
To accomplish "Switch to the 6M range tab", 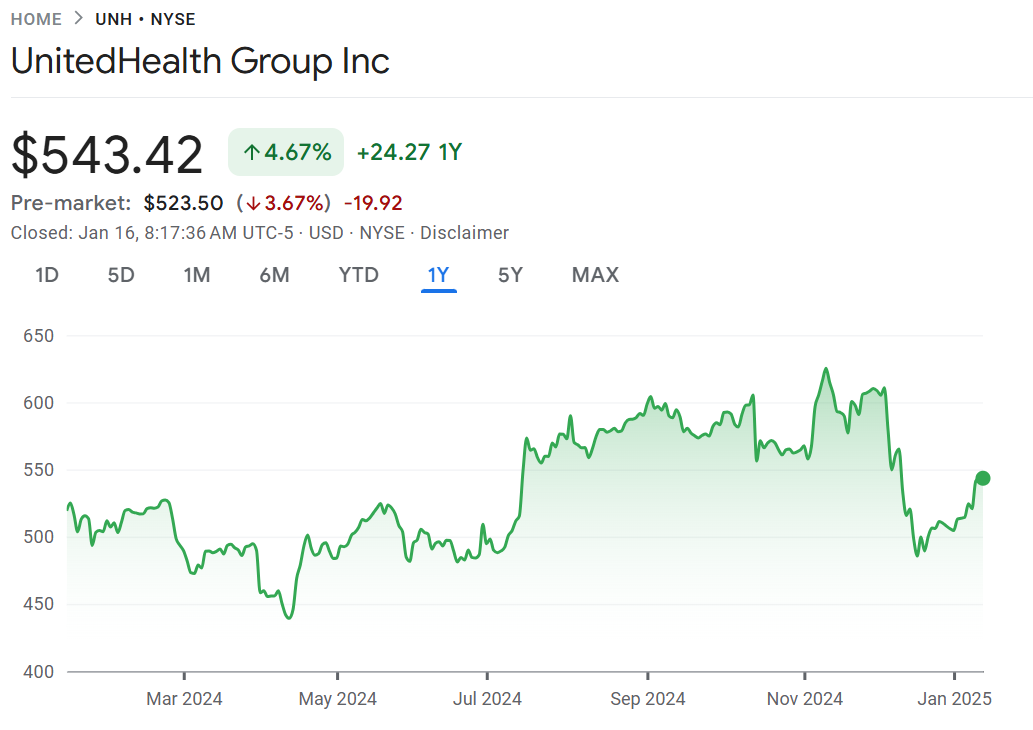I will click(274, 275).
